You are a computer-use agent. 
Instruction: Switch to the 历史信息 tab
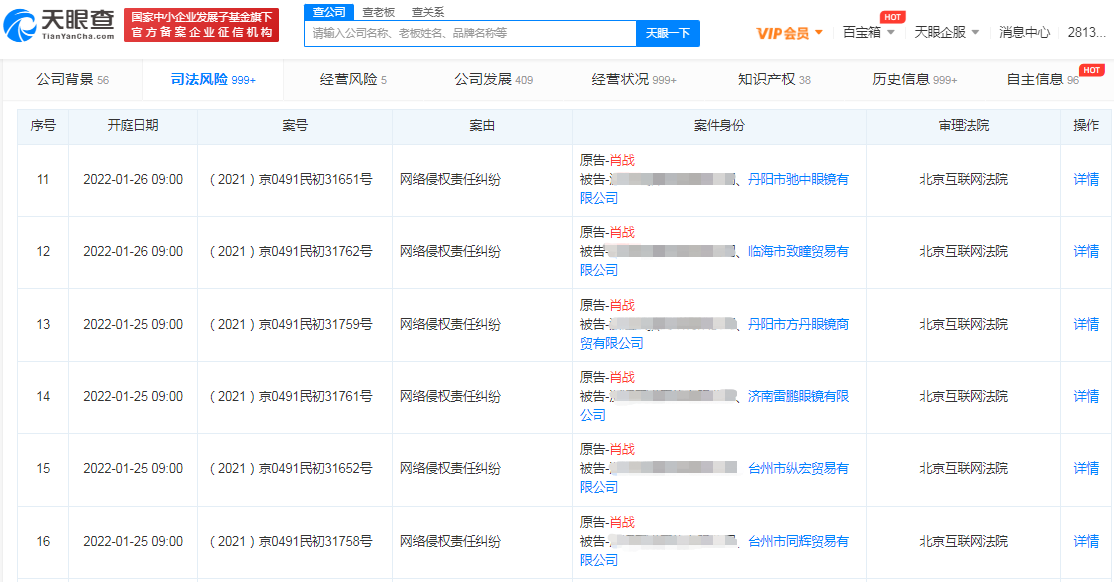914,80
